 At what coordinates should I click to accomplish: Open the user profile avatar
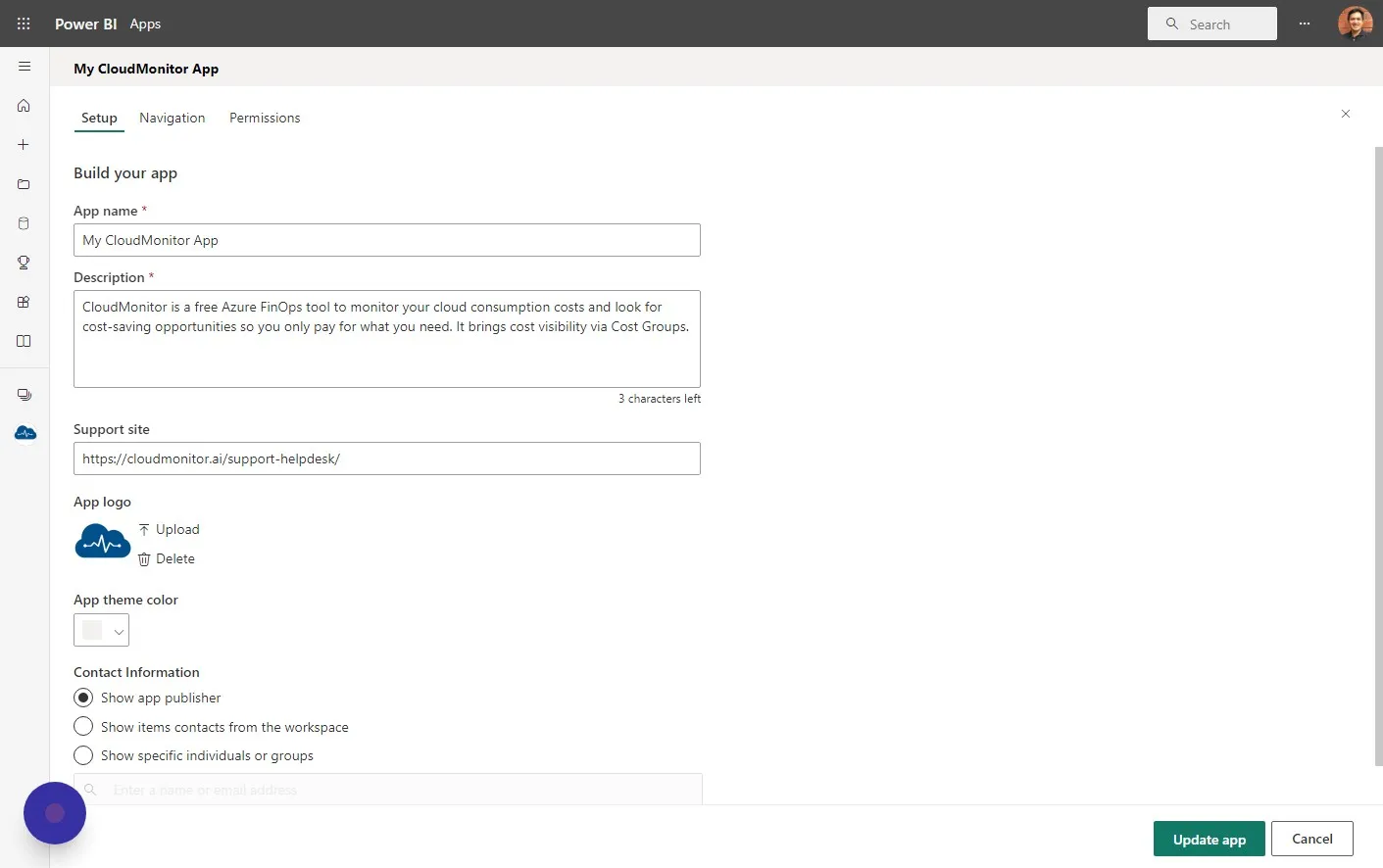1355,24
